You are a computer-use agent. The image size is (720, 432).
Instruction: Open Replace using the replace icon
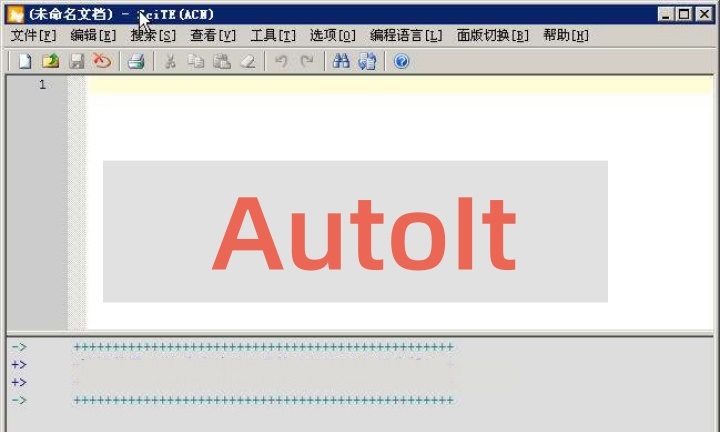(367, 61)
